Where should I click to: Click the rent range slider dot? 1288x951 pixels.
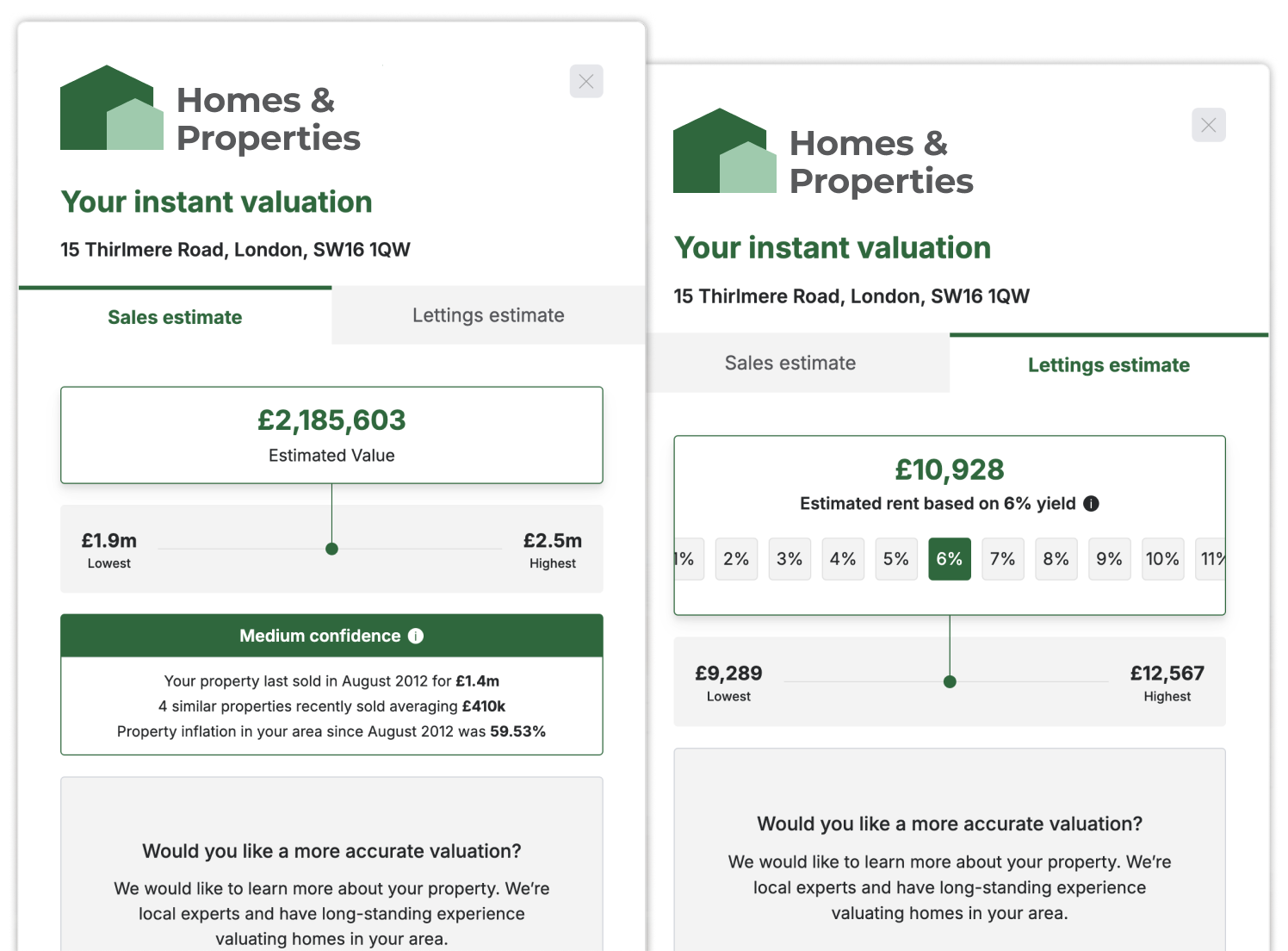tap(950, 681)
